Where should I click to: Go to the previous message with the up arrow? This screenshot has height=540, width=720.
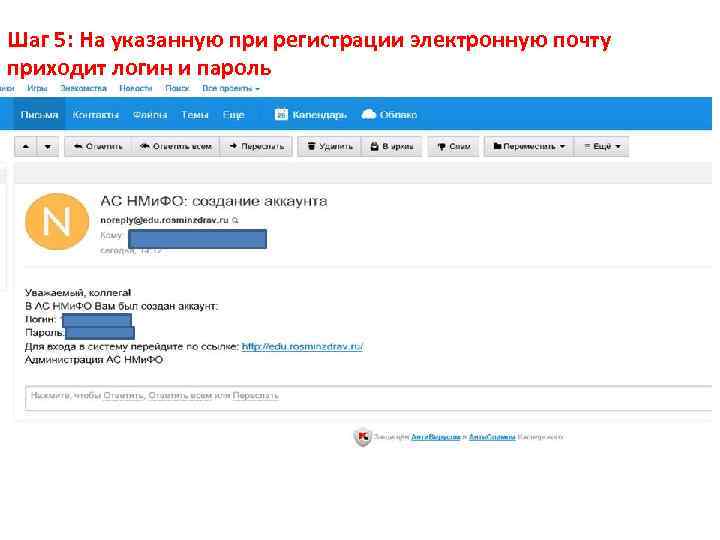click(x=26, y=146)
